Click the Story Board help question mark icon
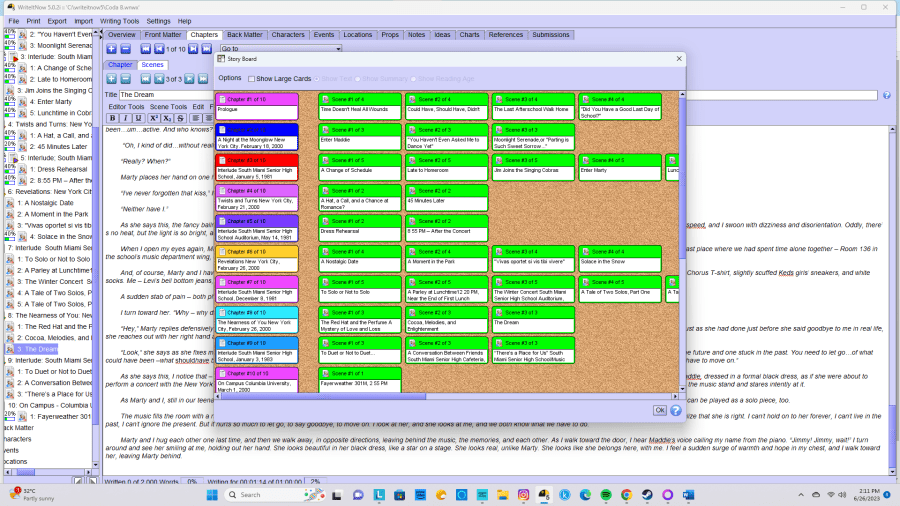The height and width of the screenshot is (506, 900). (676, 410)
